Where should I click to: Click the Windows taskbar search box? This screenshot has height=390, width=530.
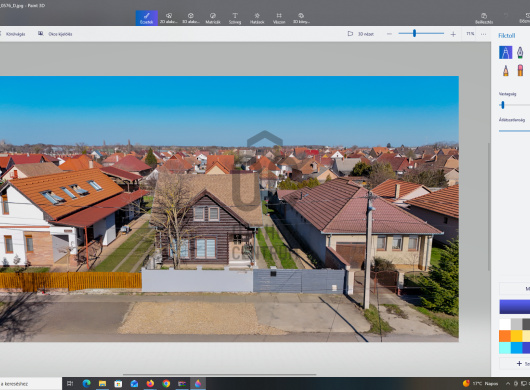[30, 384]
